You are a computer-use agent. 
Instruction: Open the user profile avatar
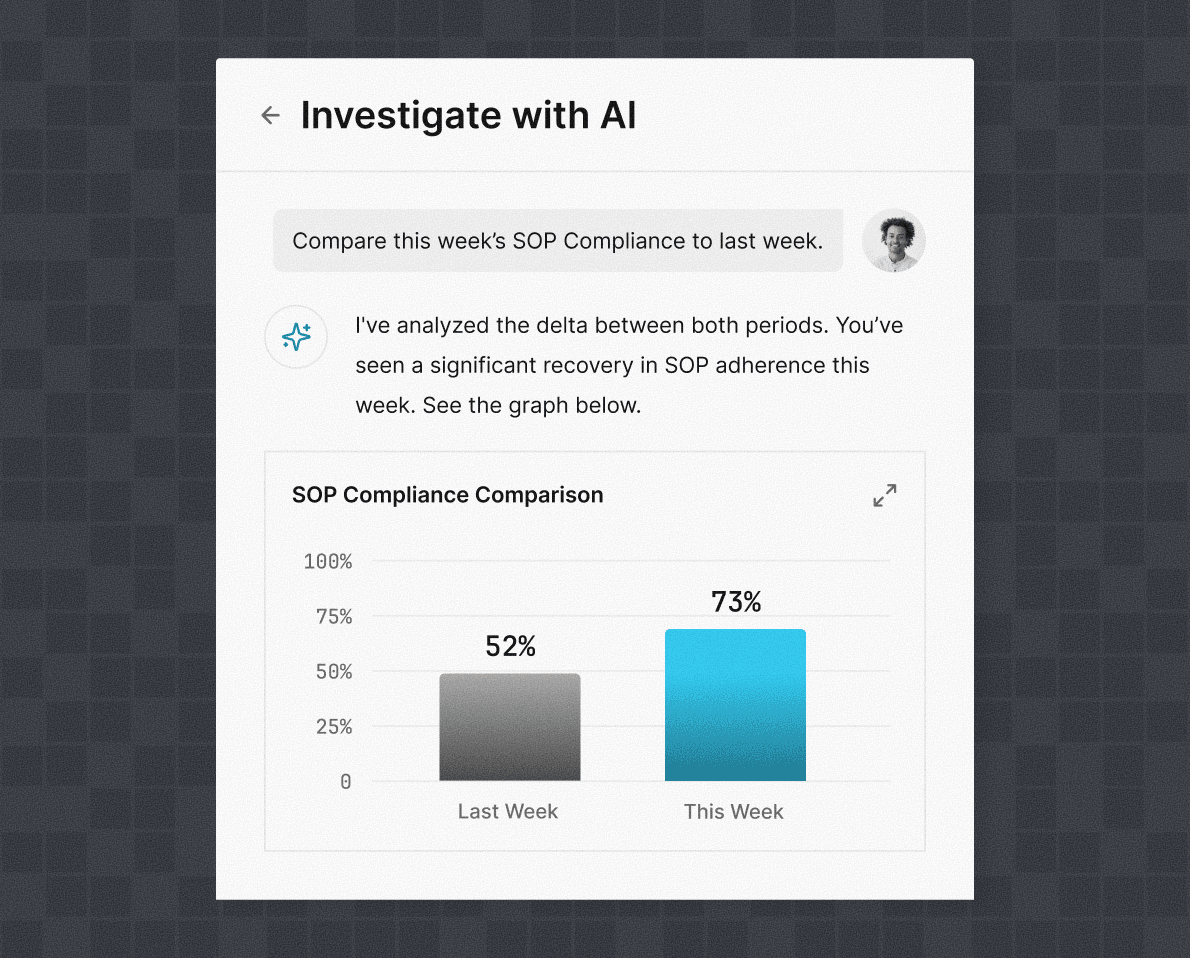(893, 241)
